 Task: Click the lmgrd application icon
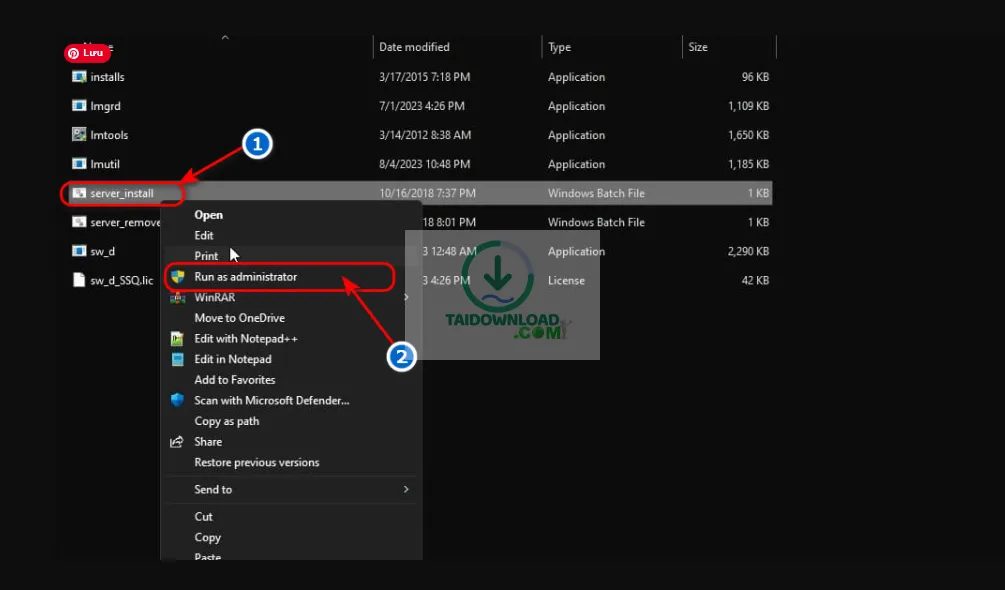tap(80, 106)
